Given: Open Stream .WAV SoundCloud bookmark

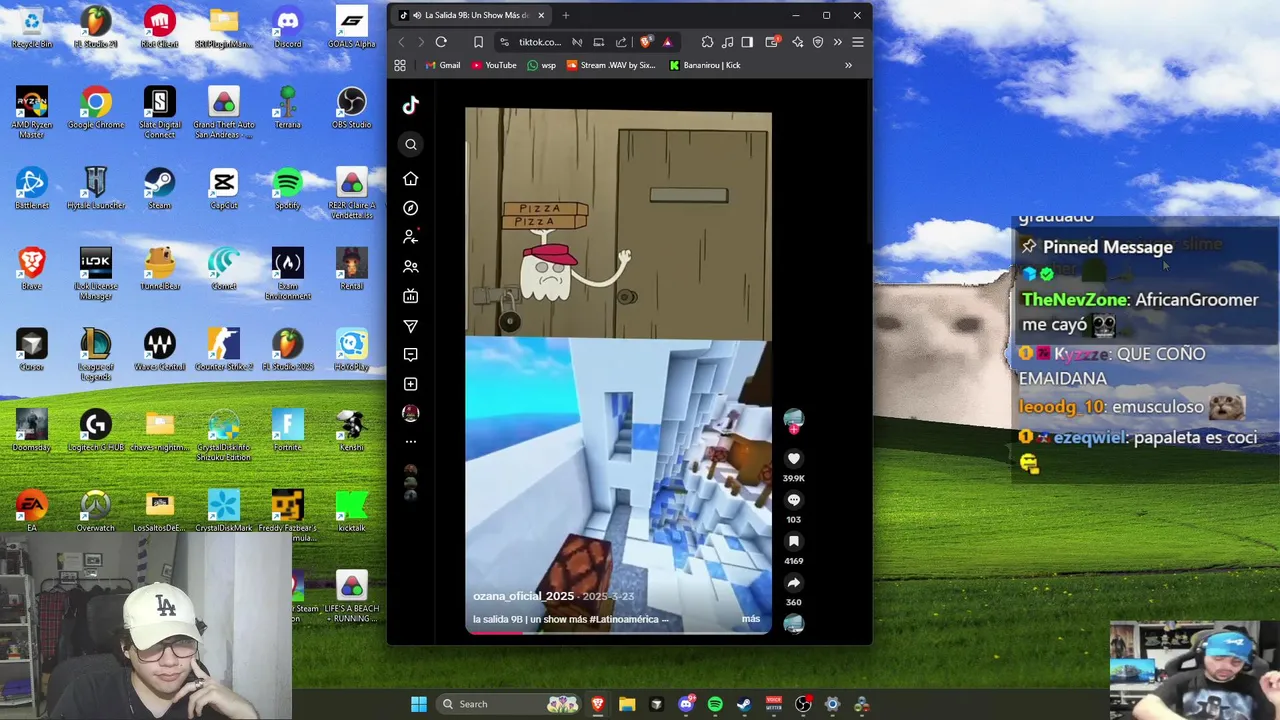Looking at the screenshot, I should (611, 65).
